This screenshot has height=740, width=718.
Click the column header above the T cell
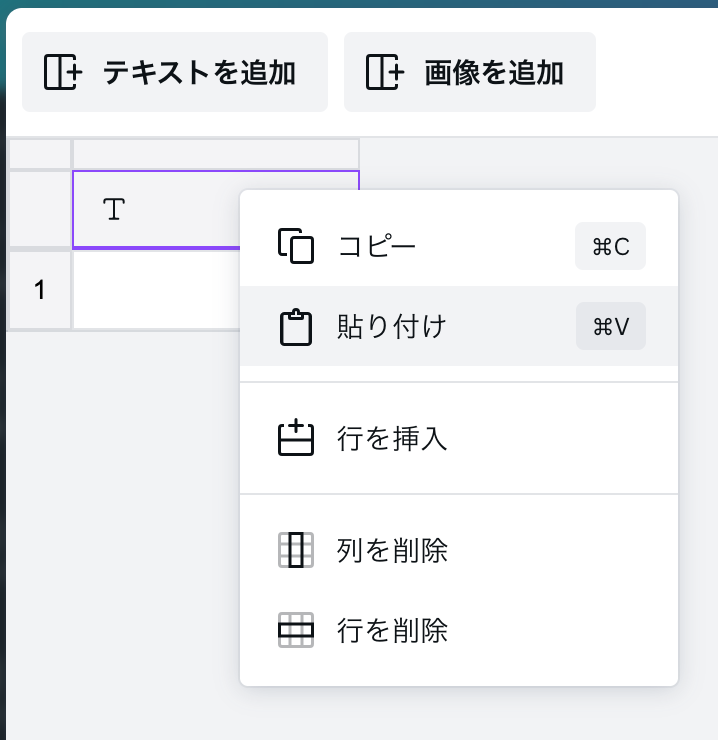[215, 154]
